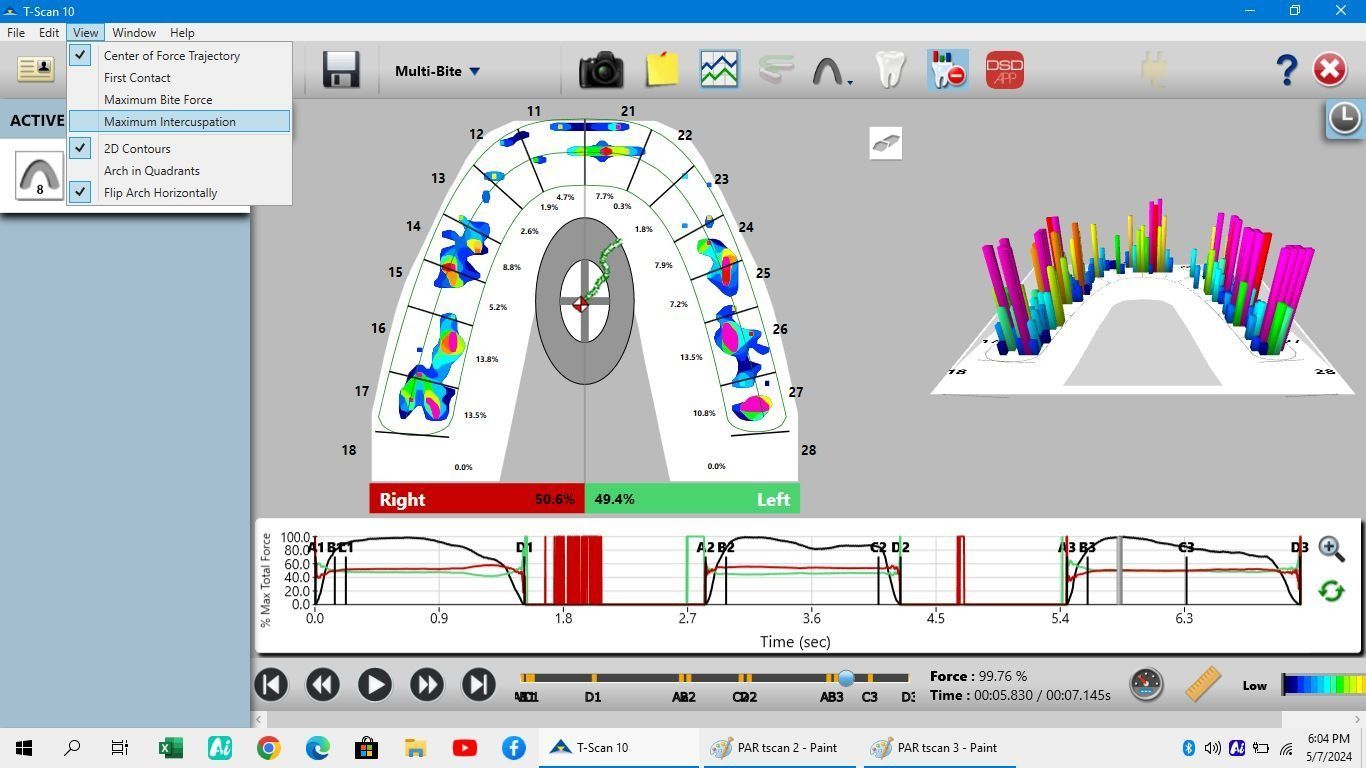Open the line graph view icon
The height and width of the screenshot is (768, 1366).
coord(719,70)
